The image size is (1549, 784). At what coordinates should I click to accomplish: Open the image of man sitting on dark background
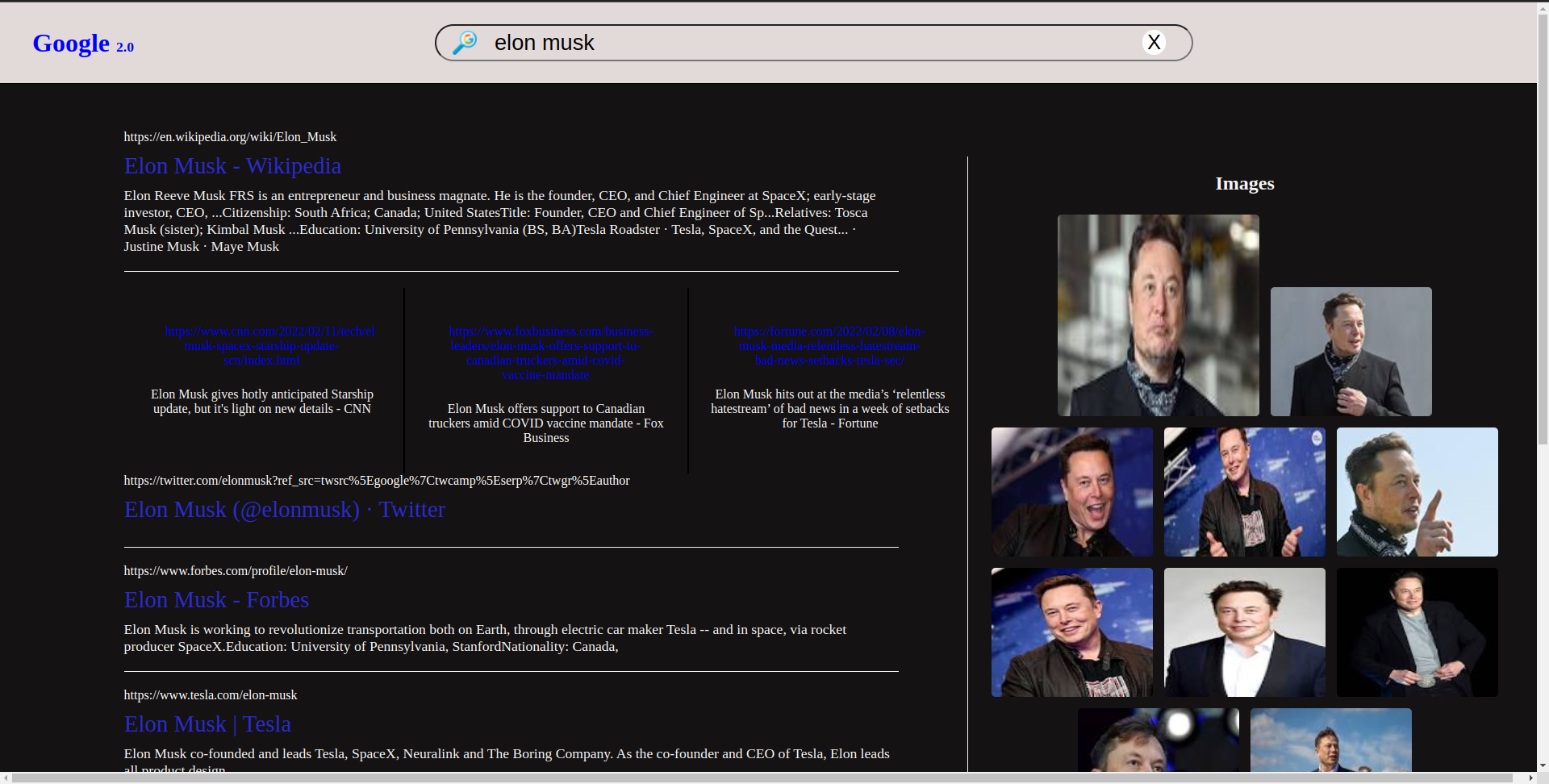(1417, 632)
